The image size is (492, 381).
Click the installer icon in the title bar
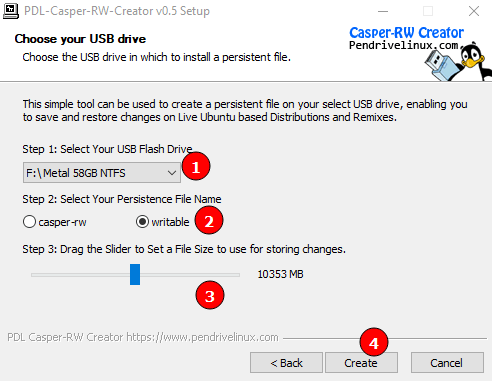(x=11, y=11)
